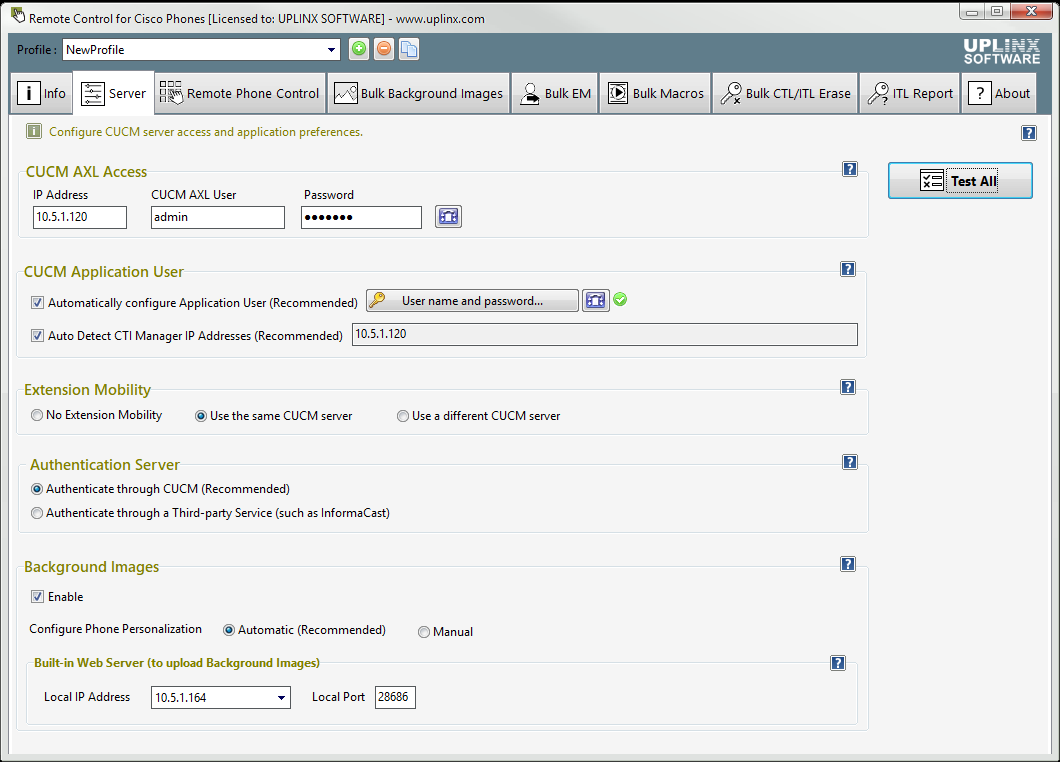Open help for CUCM Application User section
1060x762 pixels.
pos(848,269)
